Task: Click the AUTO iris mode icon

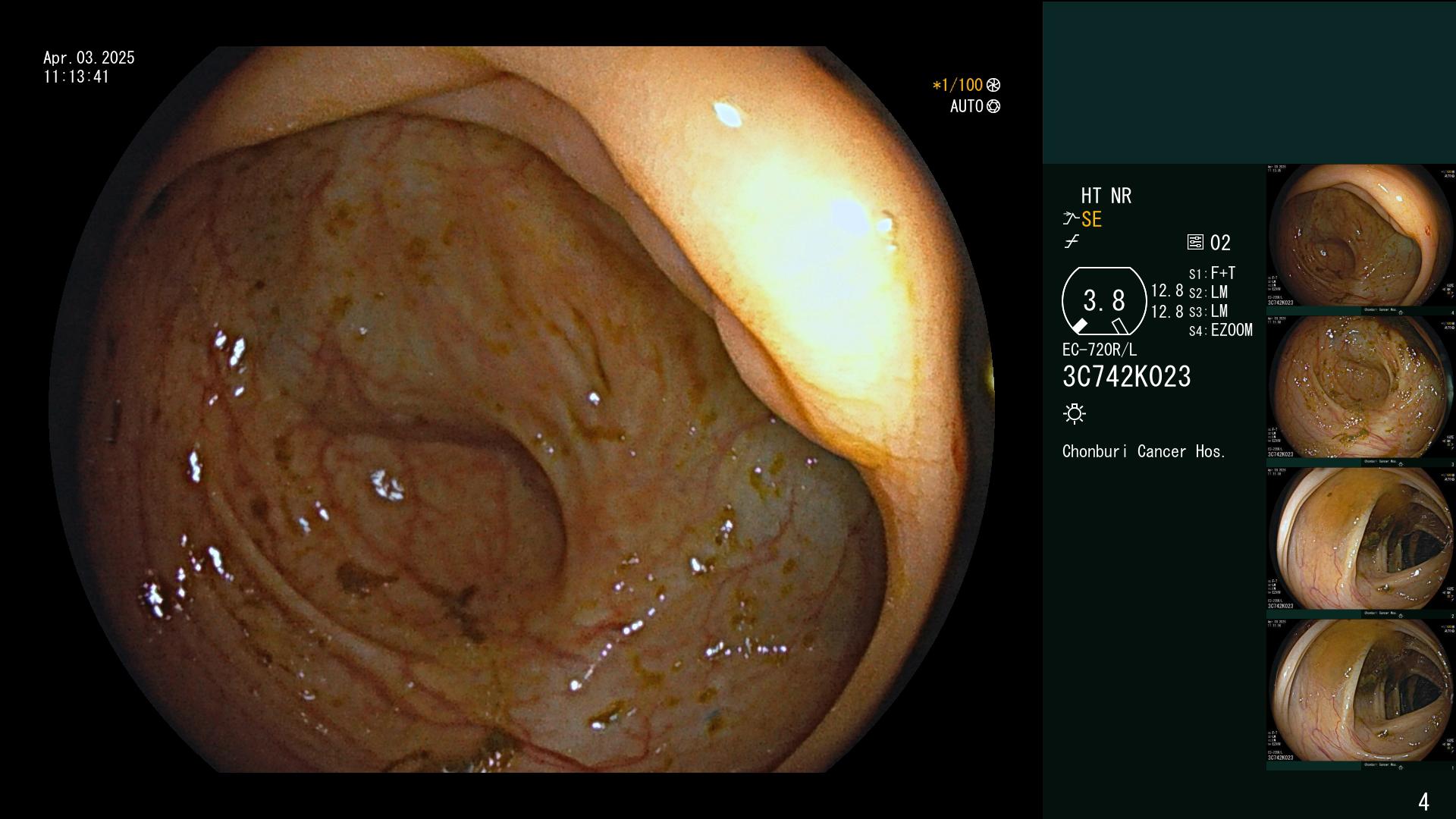Action: pyautogui.click(x=993, y=106)
